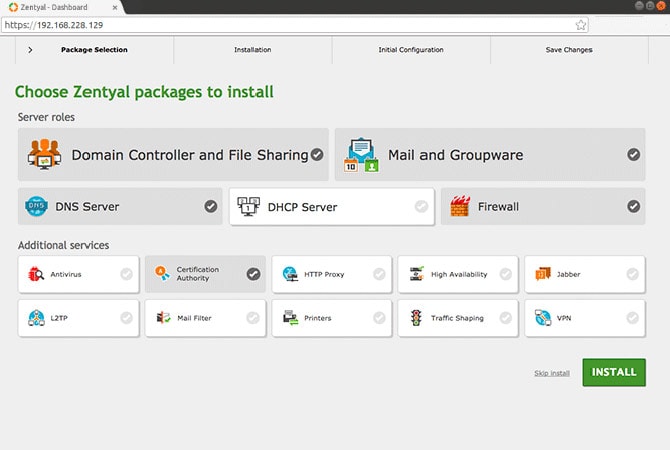Screen dimensions: 670x450
Task: Deselect Mail and Groupware checkmark
Action: 633,154
